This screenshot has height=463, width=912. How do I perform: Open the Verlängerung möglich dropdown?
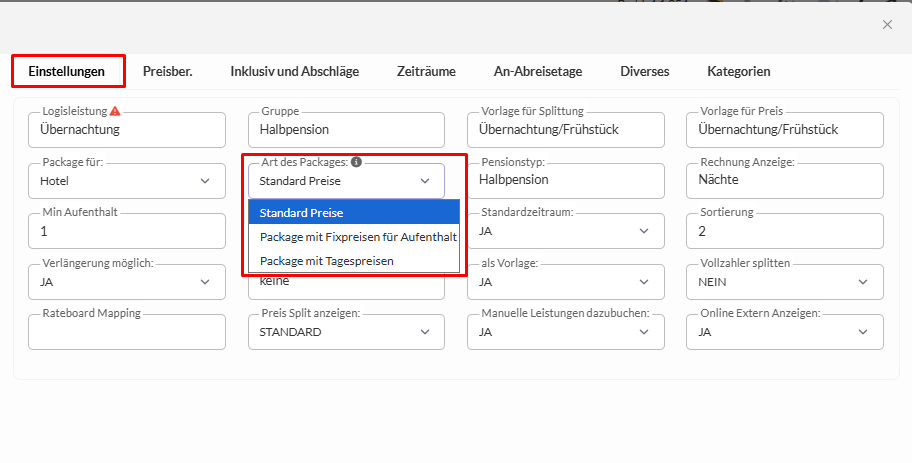pyautogui.click(x=126, y=282)
